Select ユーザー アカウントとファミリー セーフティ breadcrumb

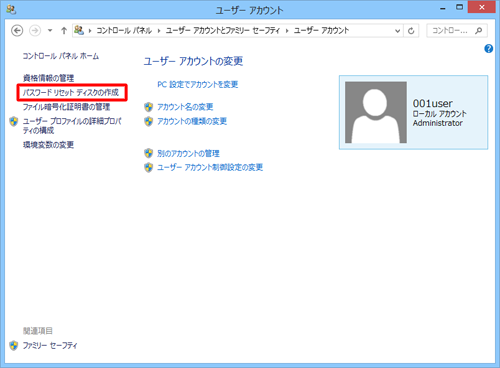click(223, 31)
